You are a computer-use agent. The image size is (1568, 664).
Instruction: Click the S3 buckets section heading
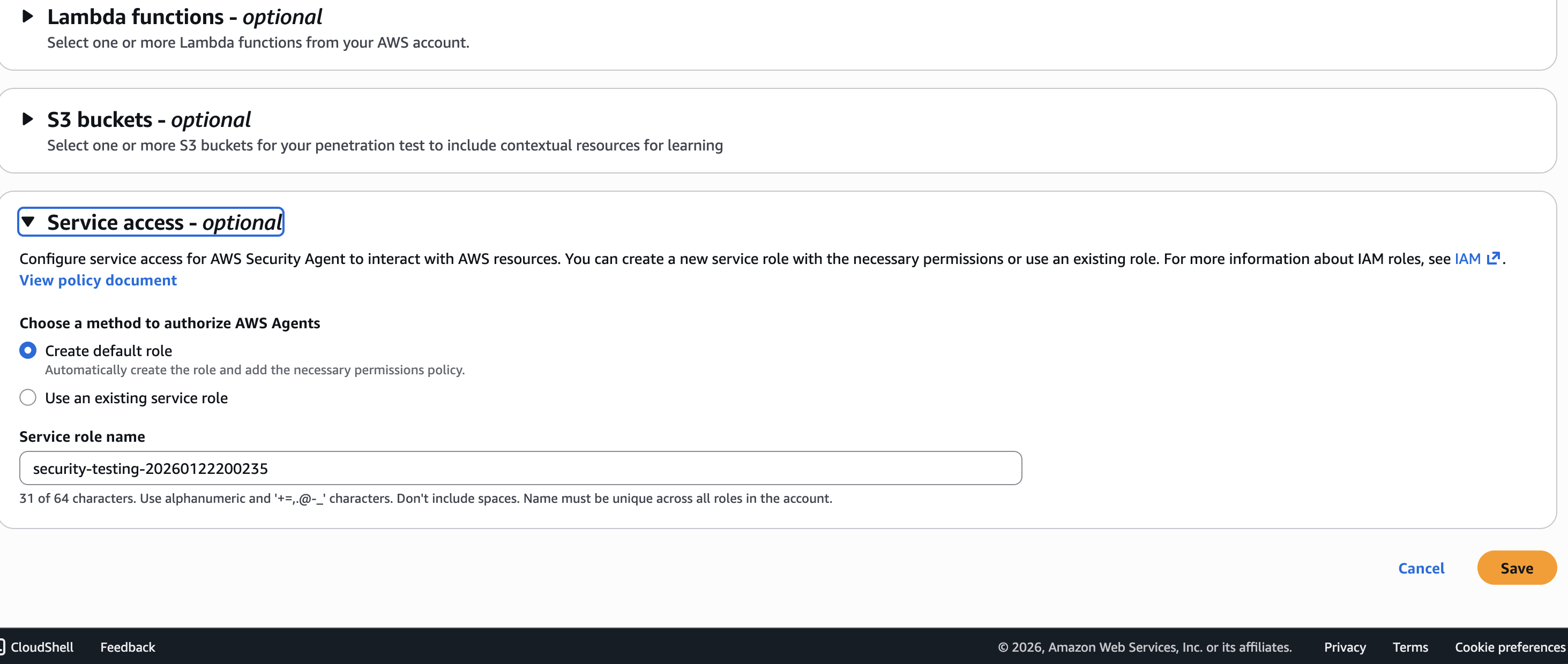click(148, 119)
